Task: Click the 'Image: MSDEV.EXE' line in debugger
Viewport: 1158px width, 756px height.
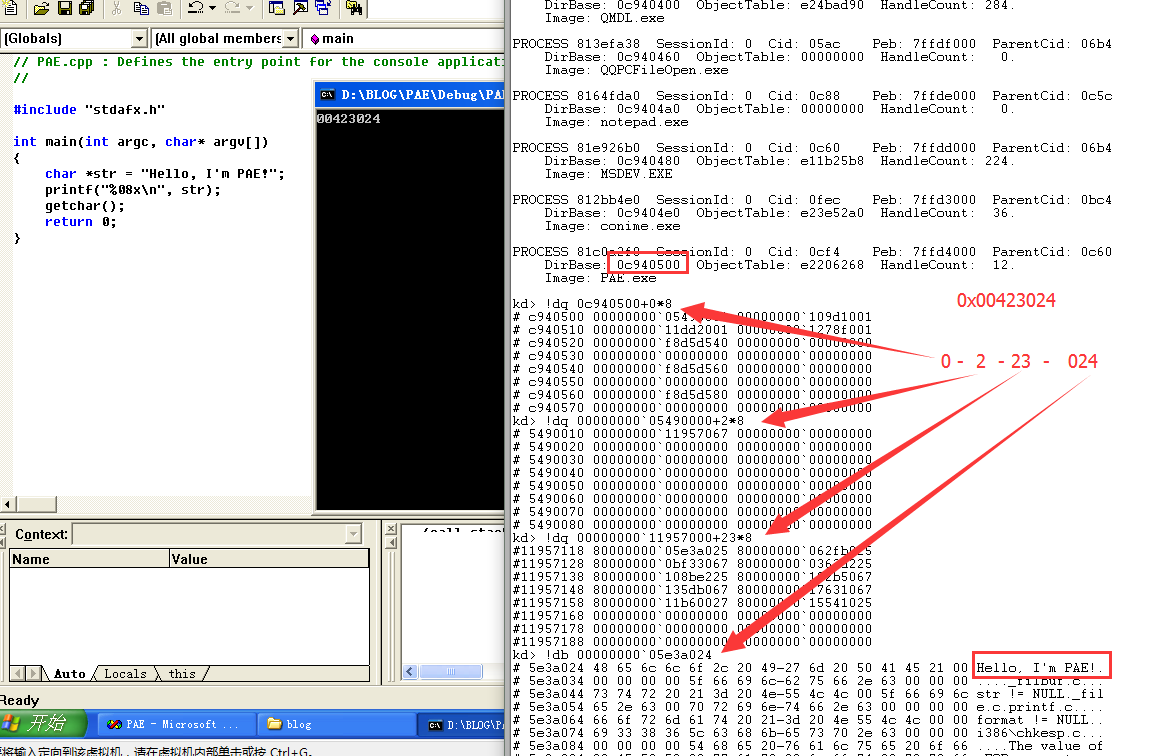Action: [609, 173]
